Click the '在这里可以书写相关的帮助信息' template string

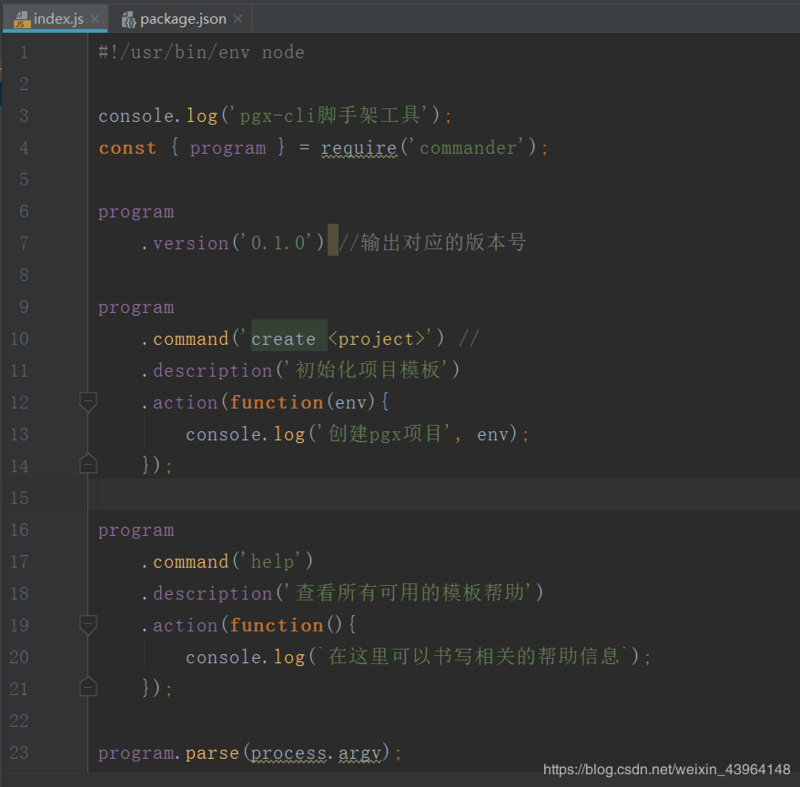(473, 656)
